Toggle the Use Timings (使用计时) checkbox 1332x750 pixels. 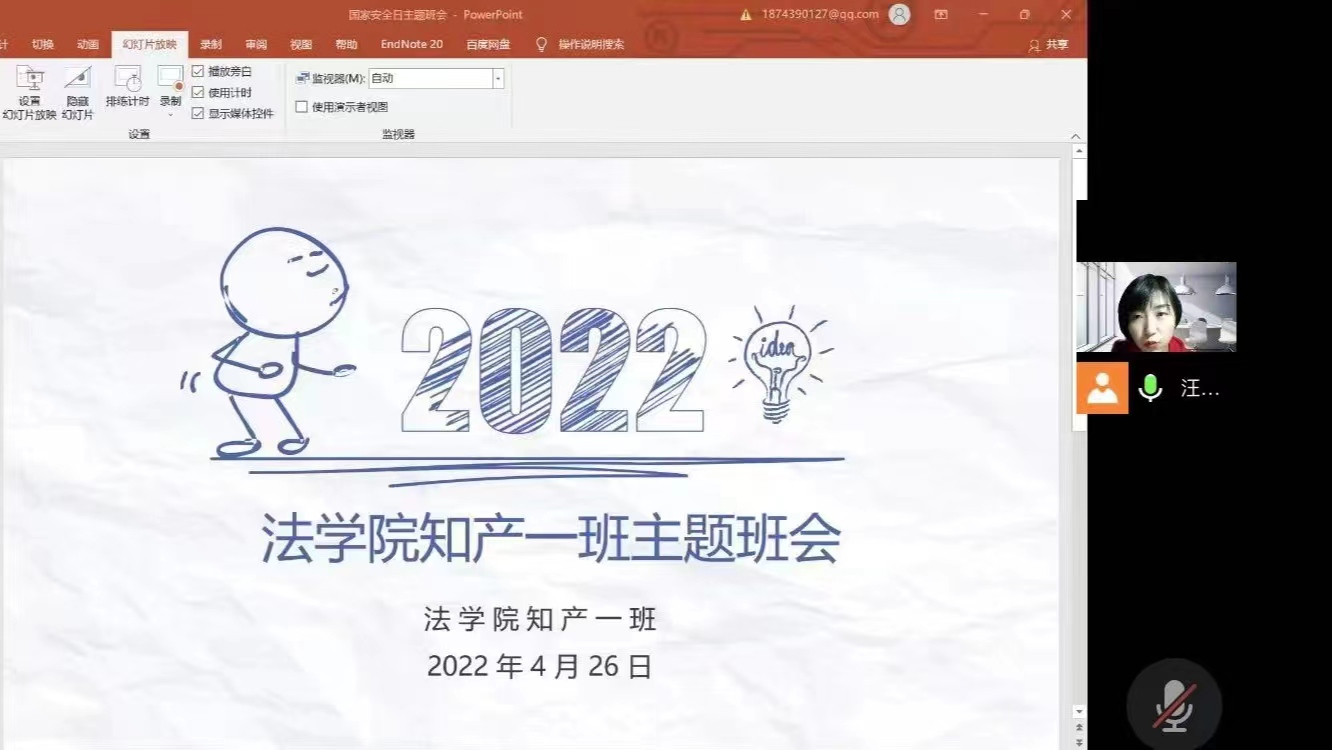pos(198,93)
